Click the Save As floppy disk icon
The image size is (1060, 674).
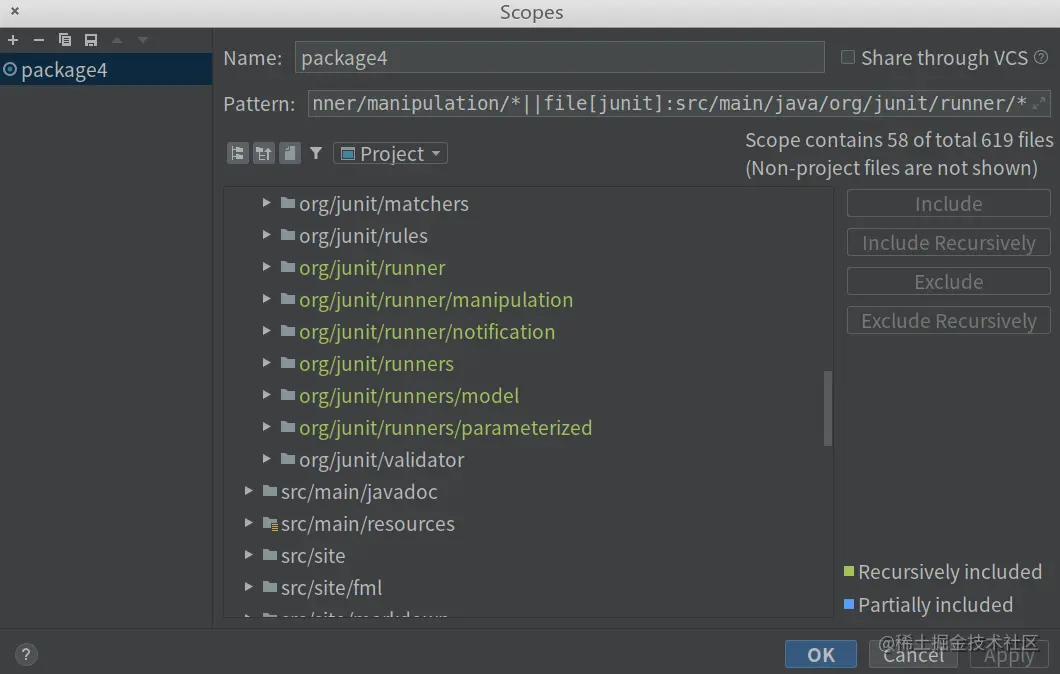tap(91, 40)
